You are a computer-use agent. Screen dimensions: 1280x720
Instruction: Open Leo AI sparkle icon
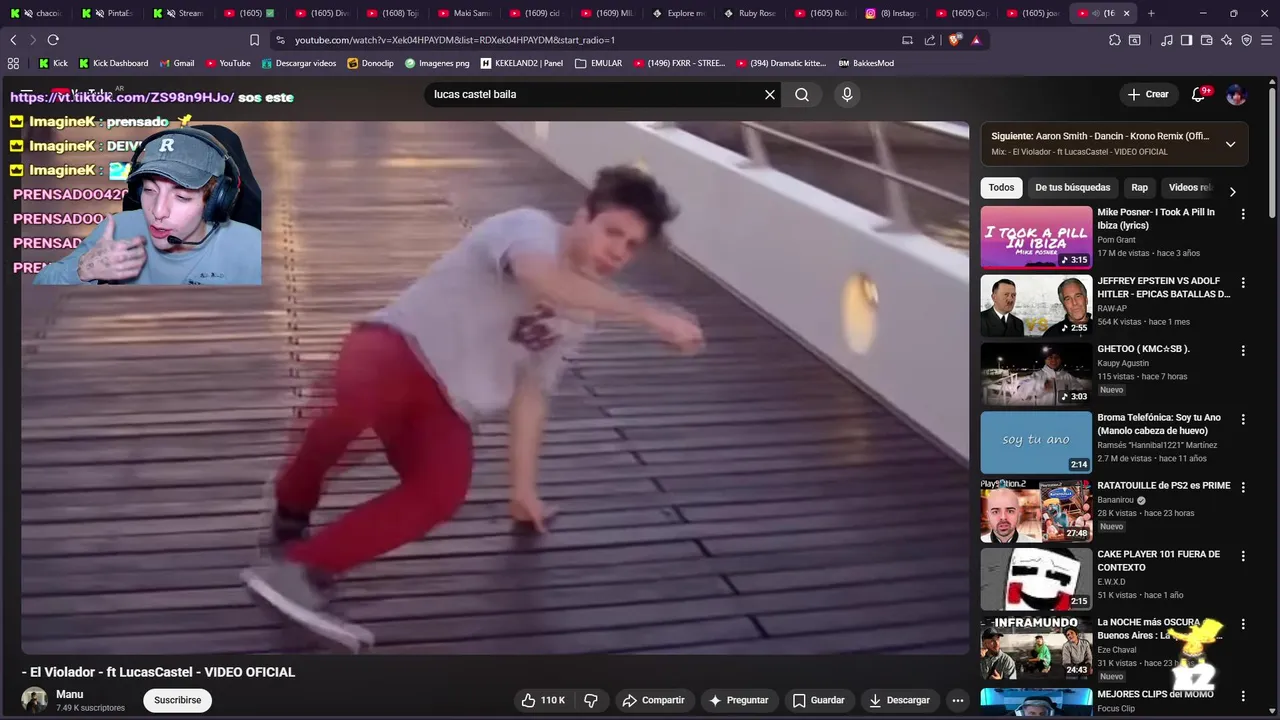[x=1226, y=40]
